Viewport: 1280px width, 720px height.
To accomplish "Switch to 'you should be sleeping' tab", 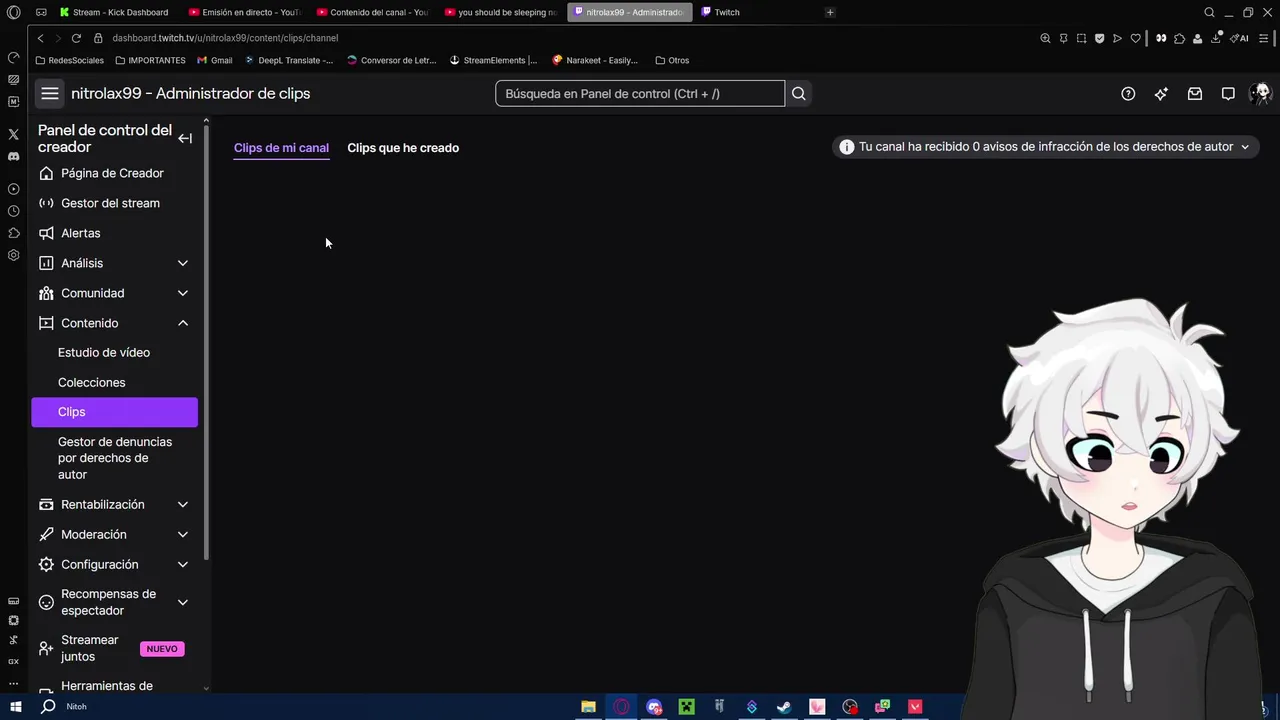I will pos(501,12).
